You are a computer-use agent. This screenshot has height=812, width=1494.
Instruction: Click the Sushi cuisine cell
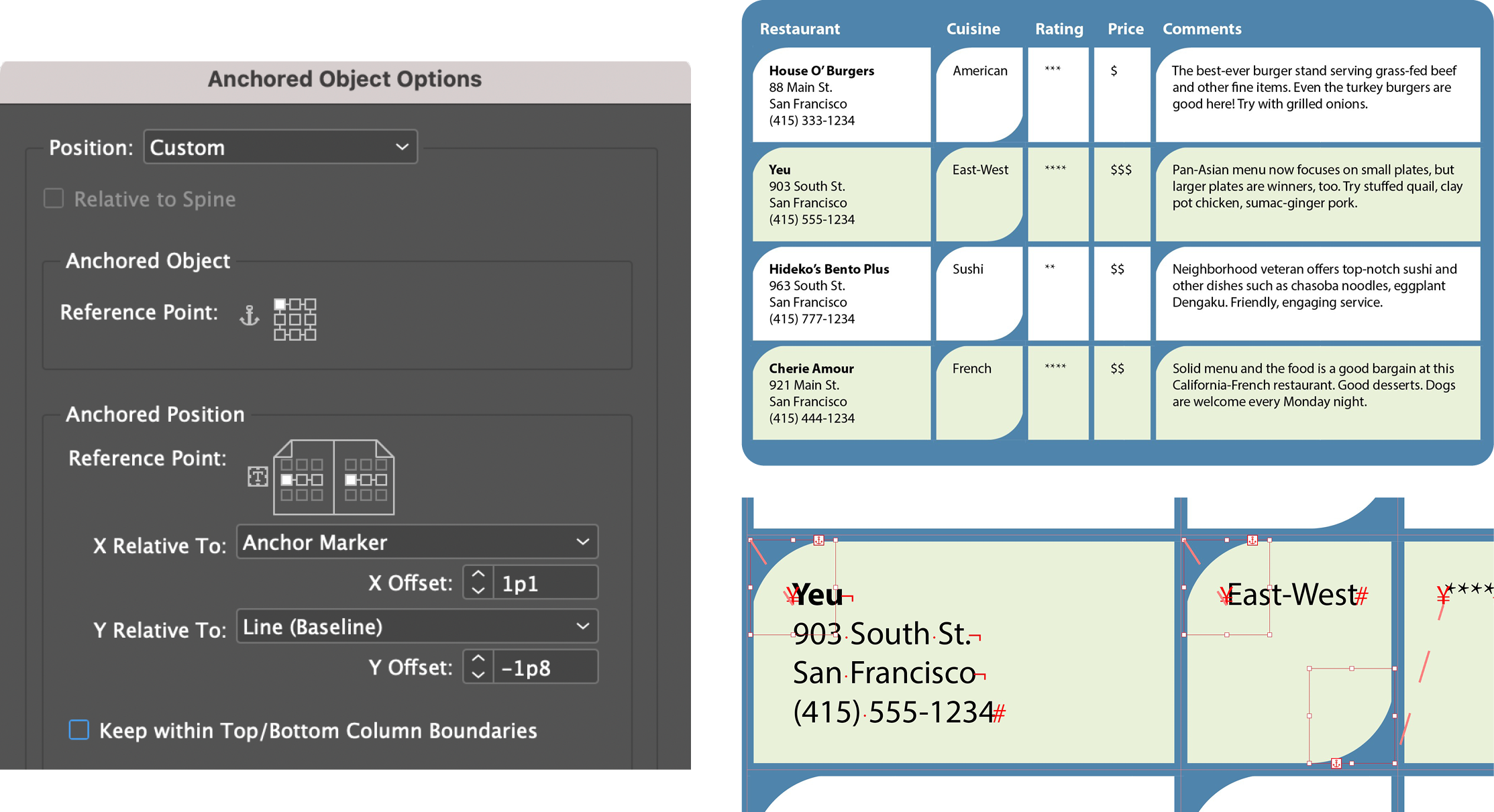click(x=968, y=269)
